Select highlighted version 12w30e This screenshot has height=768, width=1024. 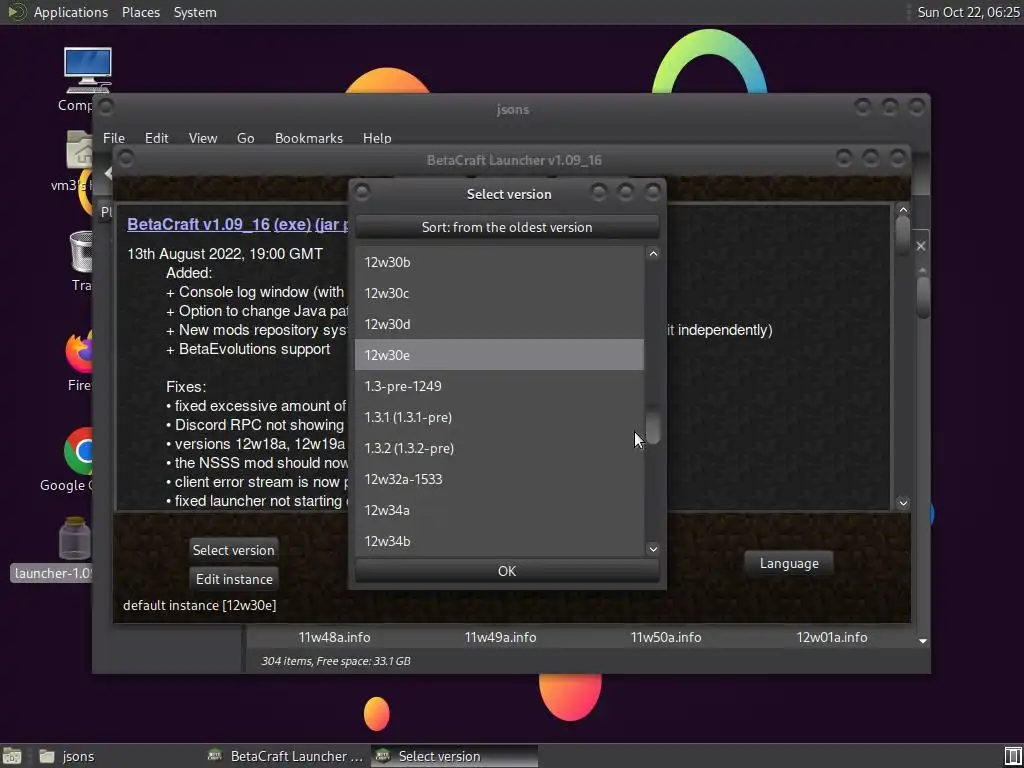click(499, 355)
